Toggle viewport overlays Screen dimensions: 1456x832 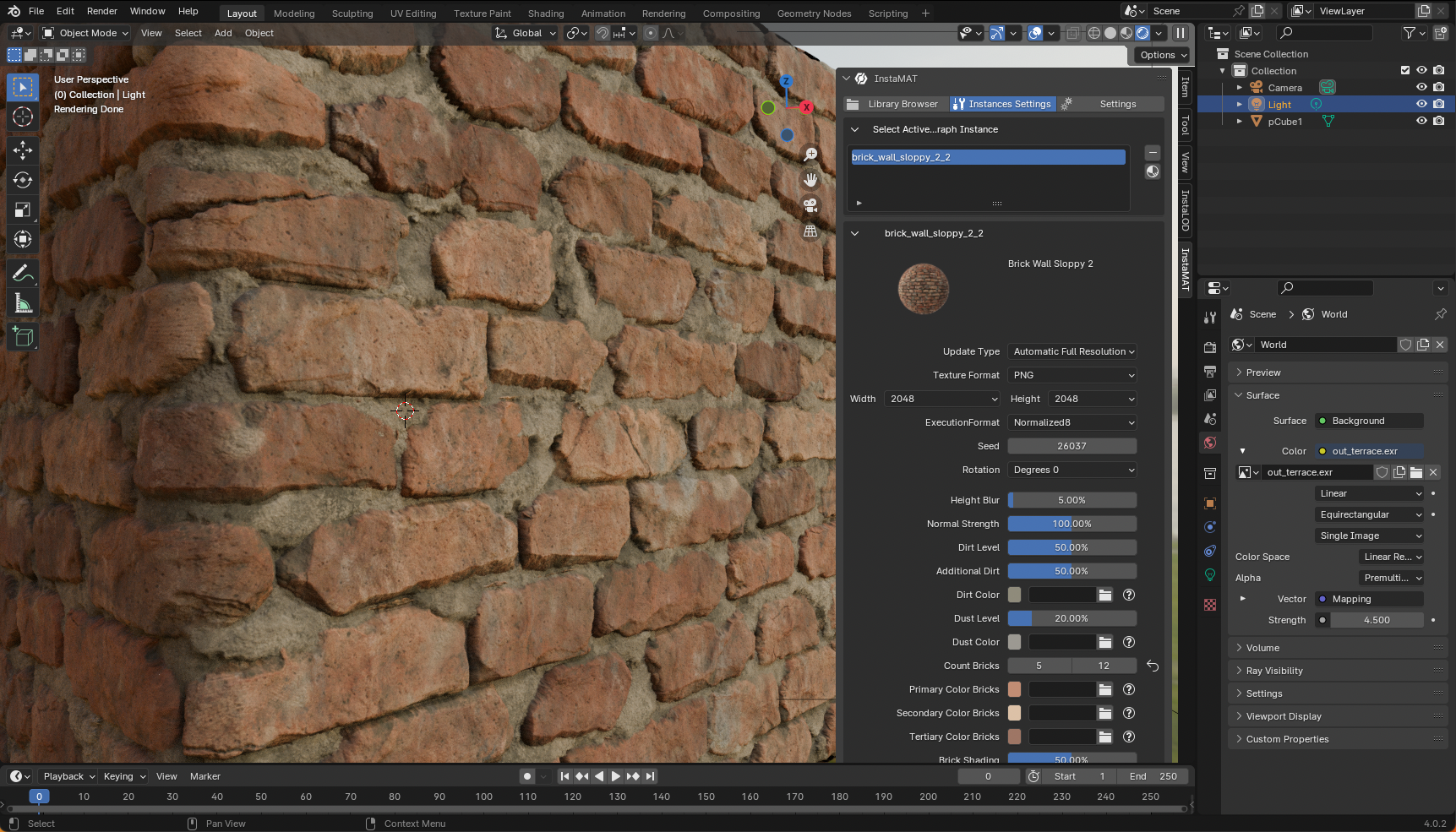point(1035,33)
